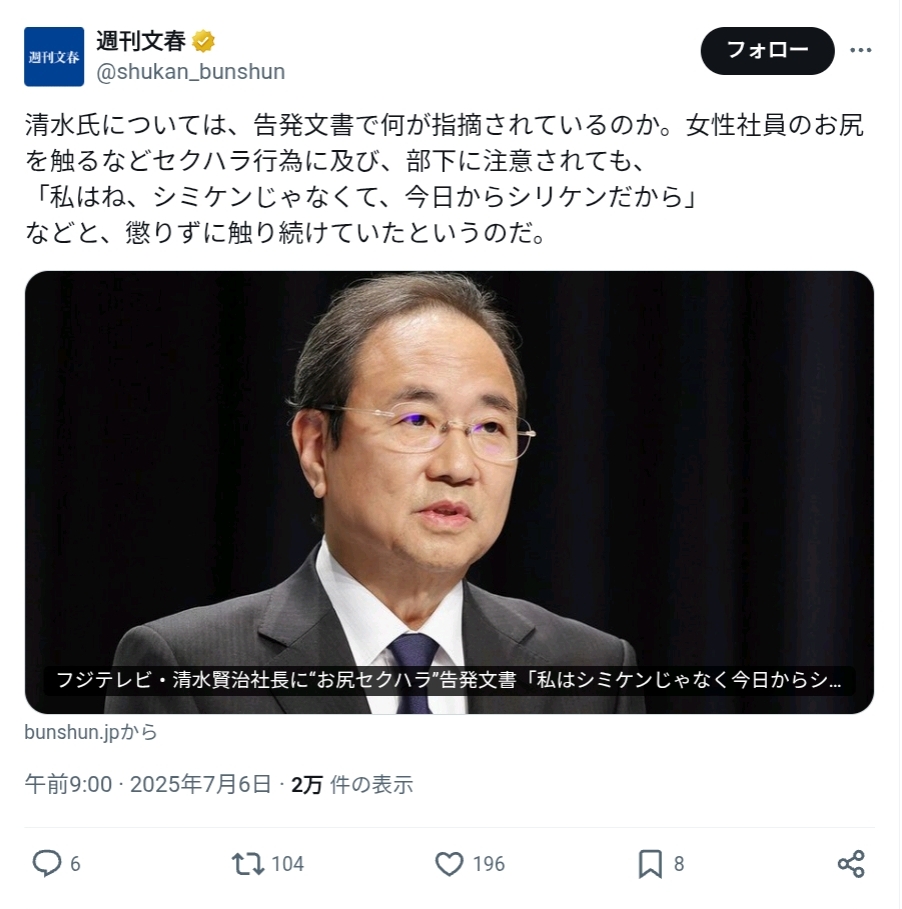
Task: Open the share icon
Action: coord(851,863)
